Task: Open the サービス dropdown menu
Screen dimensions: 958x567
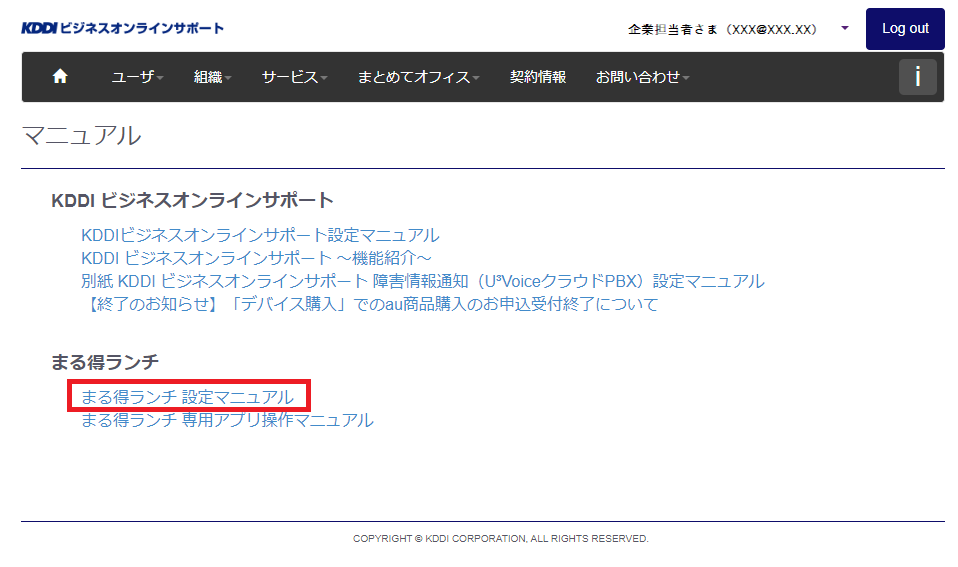Action: click(x=294, y=77)
